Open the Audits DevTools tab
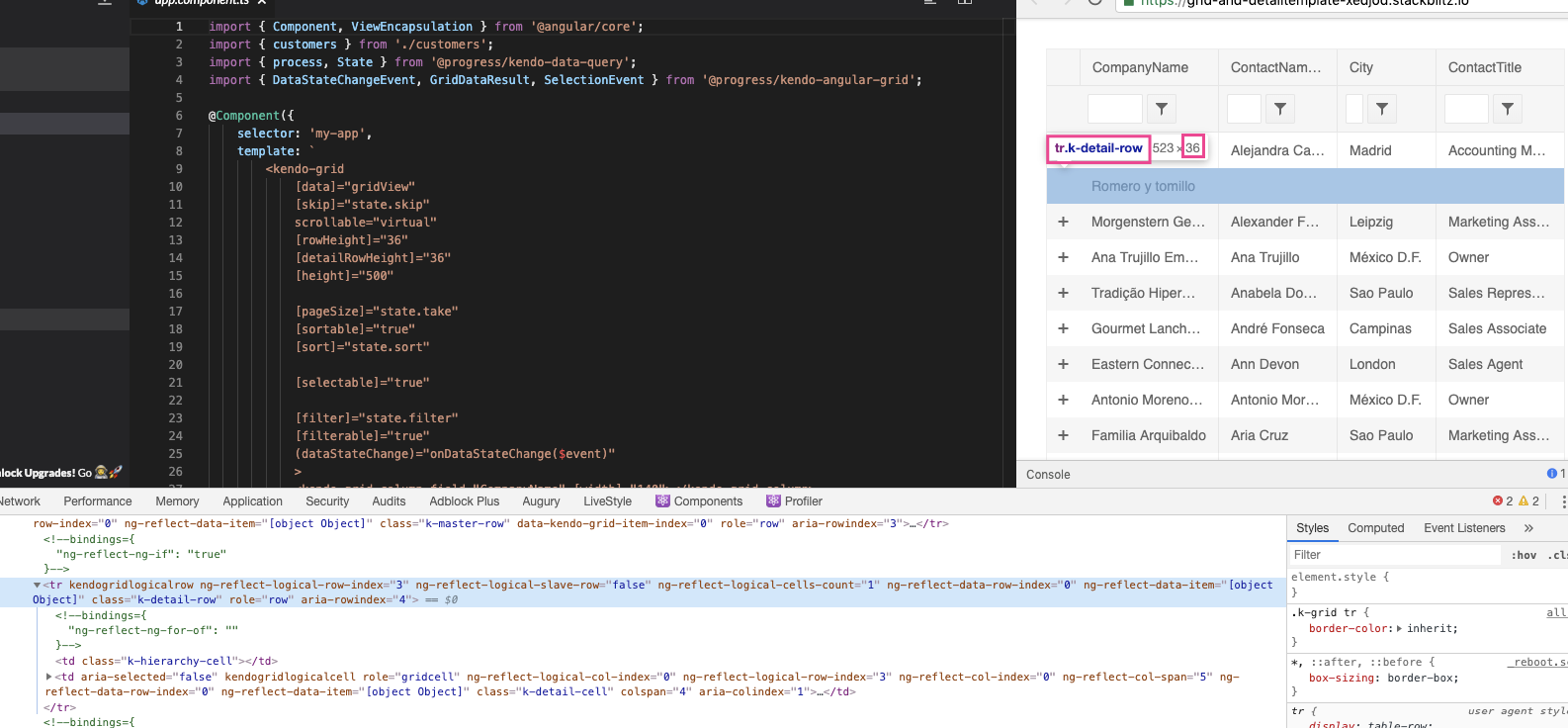This screenshot has height=728, width=1568. [x=389, y=501]
